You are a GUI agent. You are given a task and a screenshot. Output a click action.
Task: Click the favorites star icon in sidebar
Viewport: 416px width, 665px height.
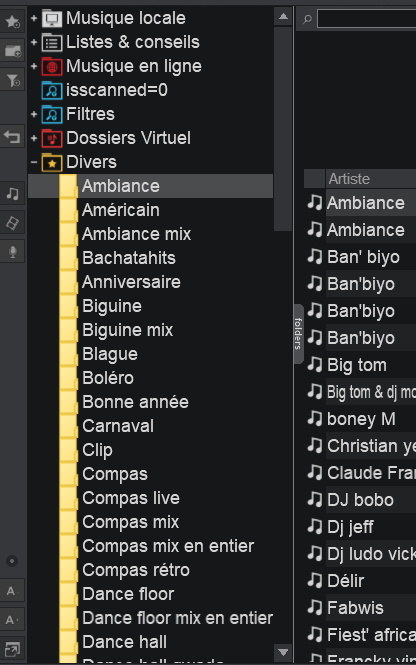(x=12, y=21)
